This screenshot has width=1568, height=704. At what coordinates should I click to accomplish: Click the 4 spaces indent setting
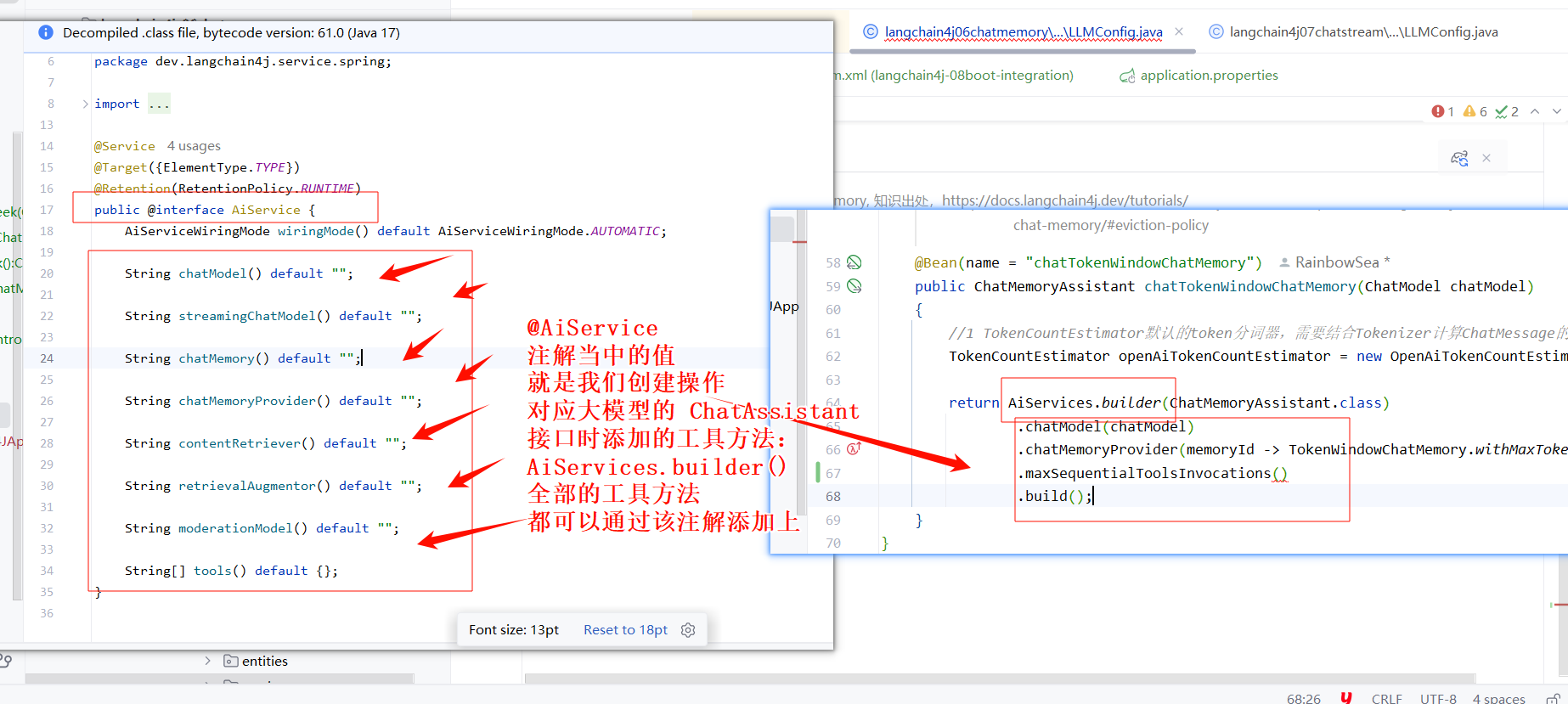click(x=1498, y=698)
